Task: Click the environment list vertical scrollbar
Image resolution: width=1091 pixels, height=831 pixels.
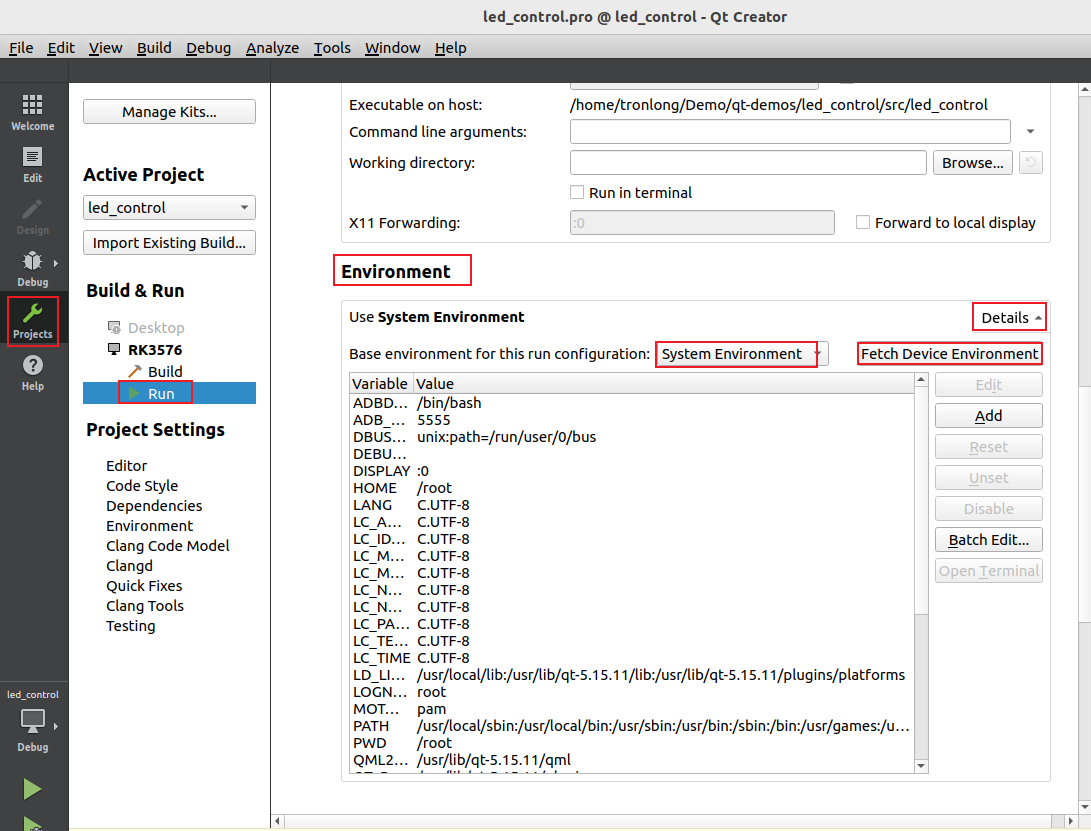Action: click(x=921, y=573)
